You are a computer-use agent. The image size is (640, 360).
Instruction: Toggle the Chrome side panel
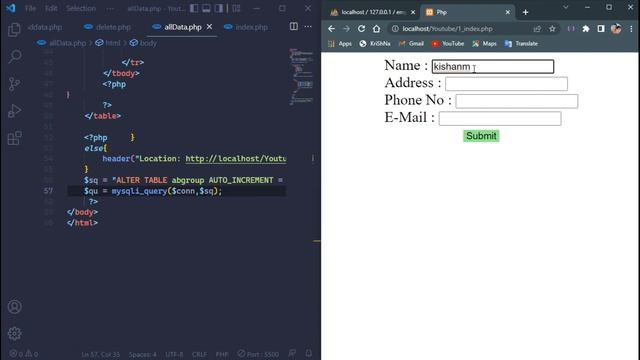coord(601,29)
